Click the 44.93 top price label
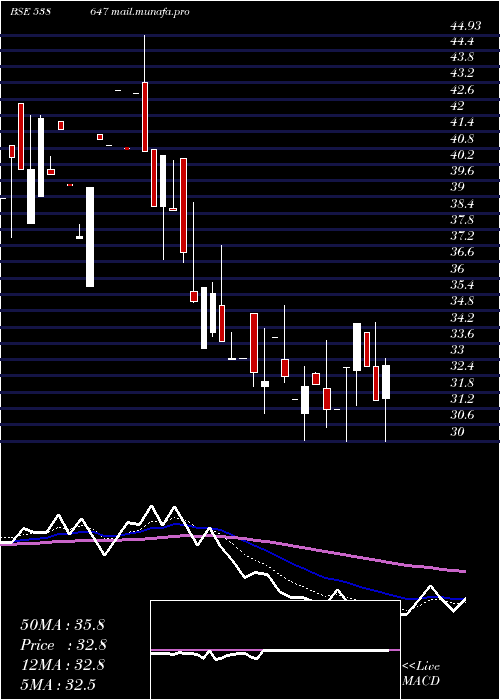 tap(465, 26)
